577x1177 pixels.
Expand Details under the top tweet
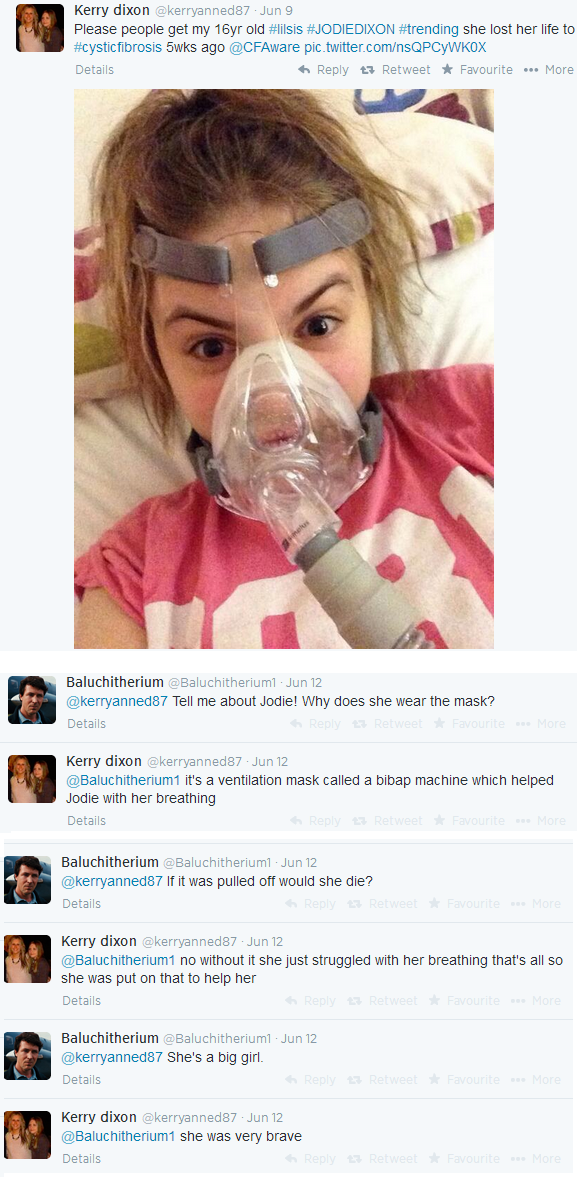pos(95,70)
